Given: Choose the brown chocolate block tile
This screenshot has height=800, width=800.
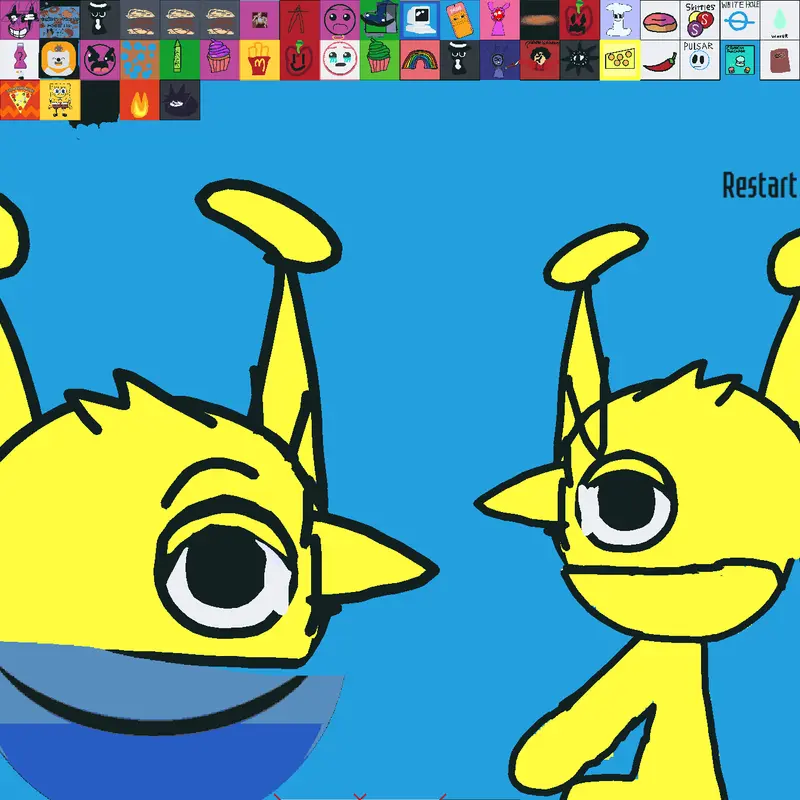Looking at the screenshot, I should (780, 60).
